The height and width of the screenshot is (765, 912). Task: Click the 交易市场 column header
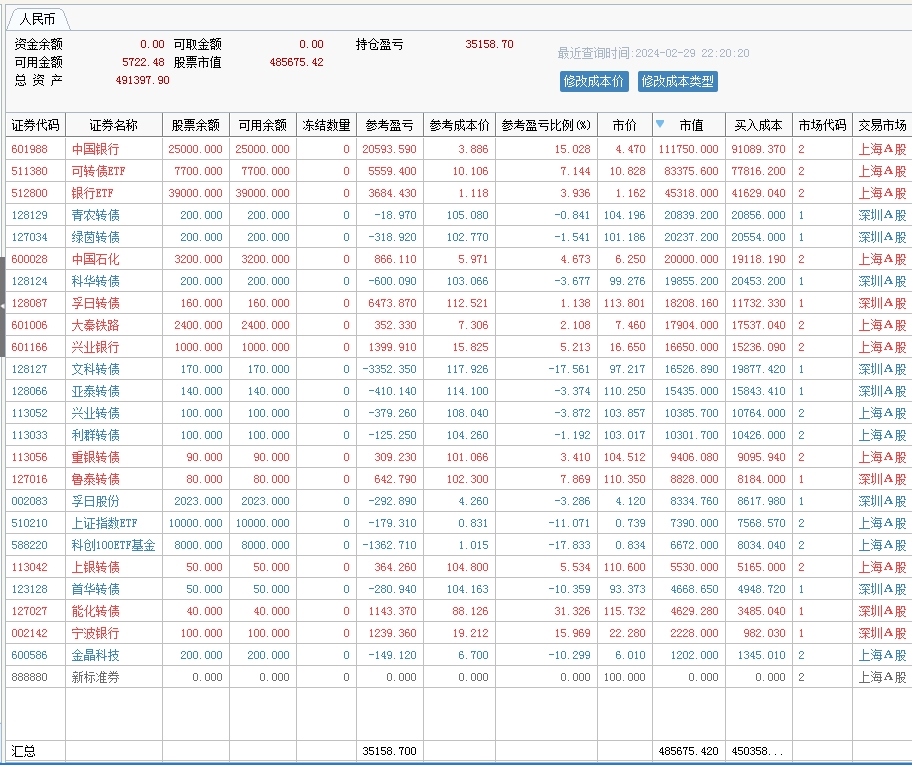(x=882, y=125)
